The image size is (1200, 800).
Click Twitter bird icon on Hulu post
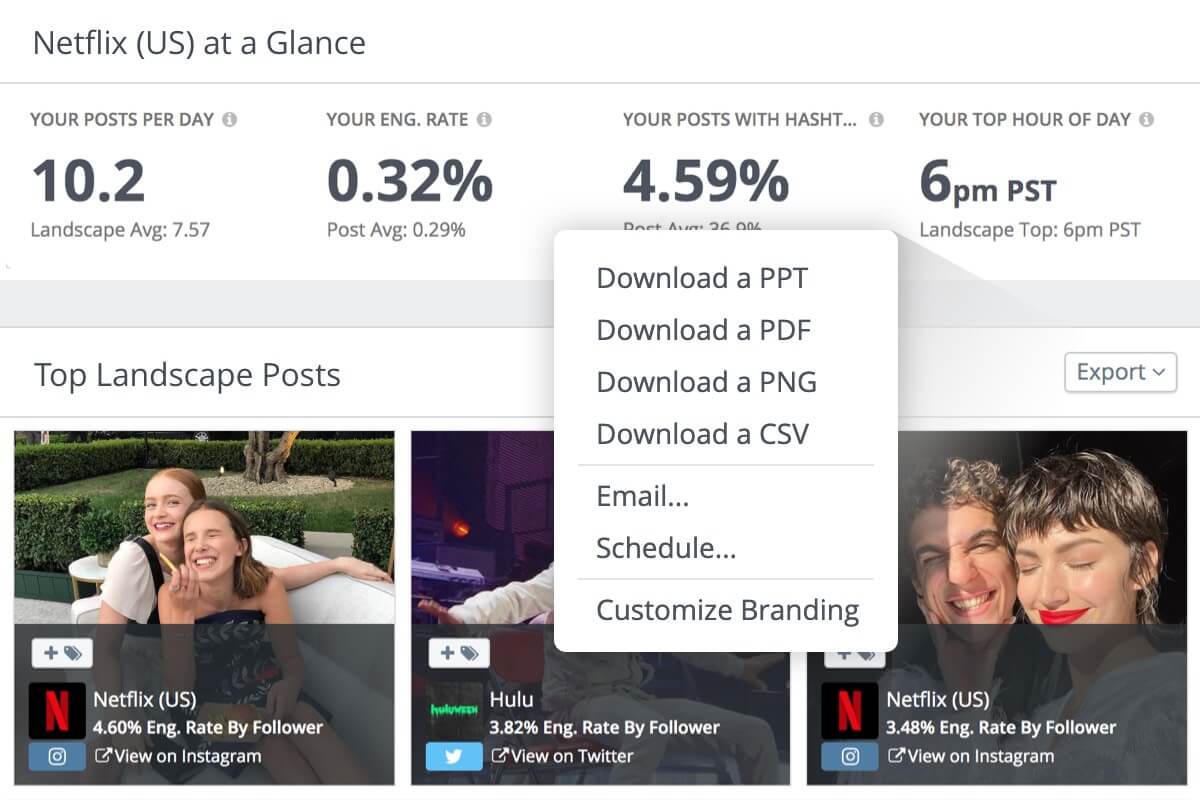point(454,757)
